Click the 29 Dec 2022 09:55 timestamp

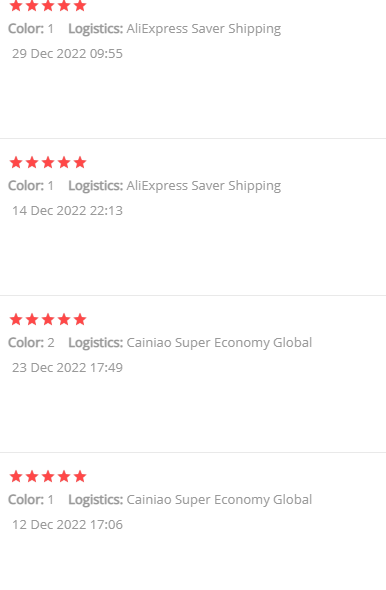67,53
